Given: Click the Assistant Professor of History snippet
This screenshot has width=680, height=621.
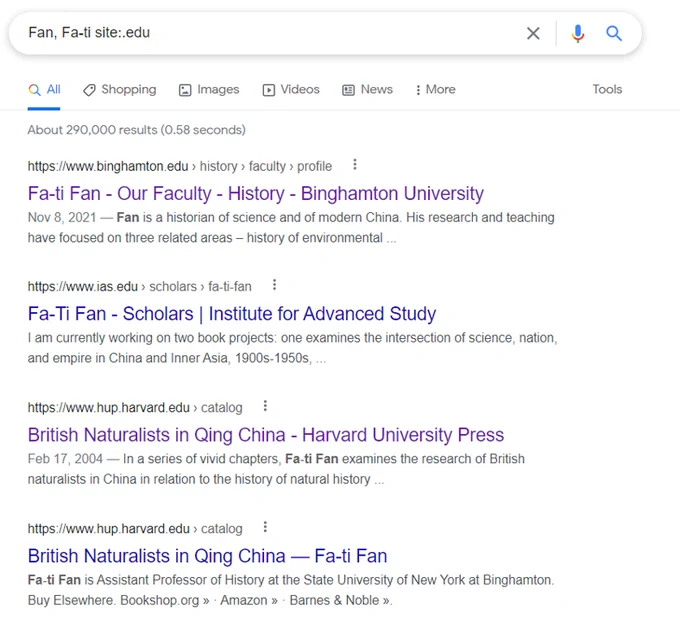Looking at the screenshot, I should click(x=291, y=590).
